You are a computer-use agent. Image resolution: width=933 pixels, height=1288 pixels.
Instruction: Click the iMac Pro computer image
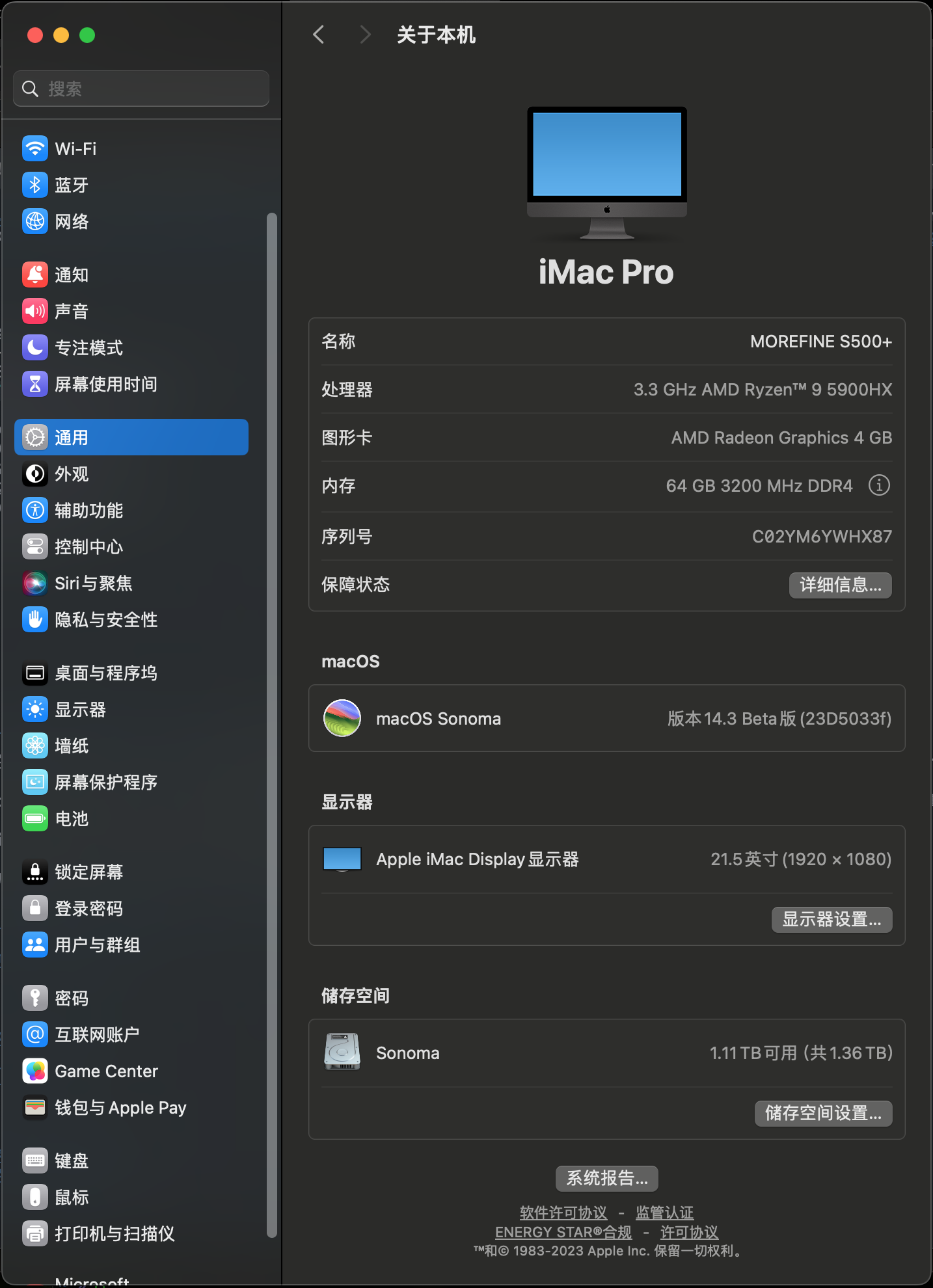(607, 174)
